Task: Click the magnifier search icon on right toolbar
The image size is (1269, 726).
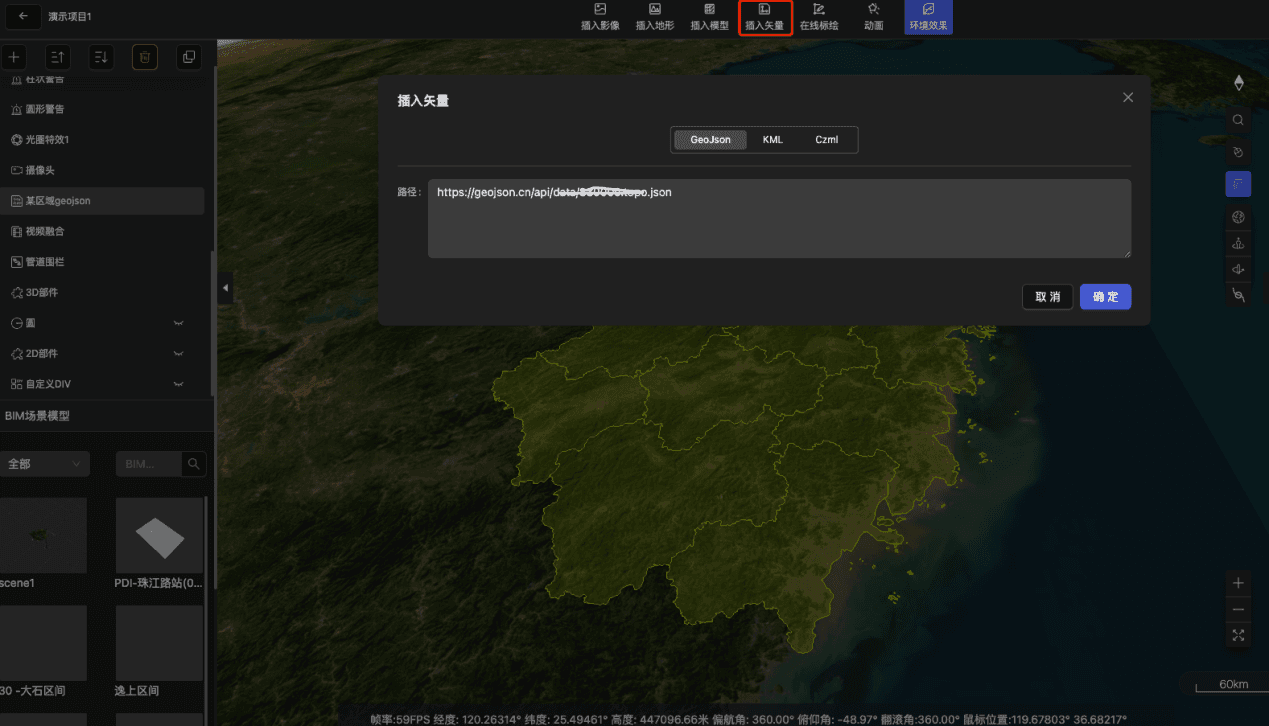Action: click(1238, 120)
